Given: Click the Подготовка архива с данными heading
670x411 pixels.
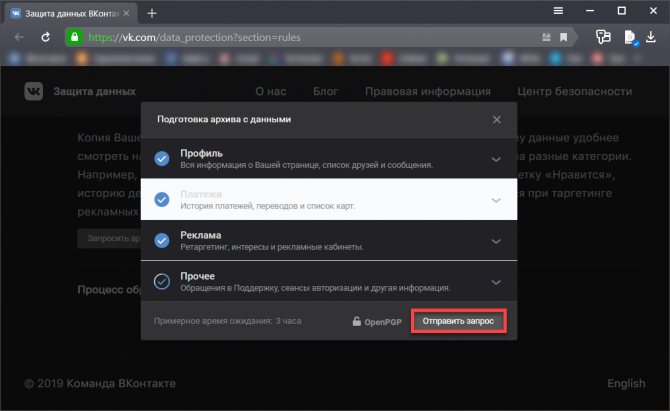Looking at the screenshot, I should (224, 120).
